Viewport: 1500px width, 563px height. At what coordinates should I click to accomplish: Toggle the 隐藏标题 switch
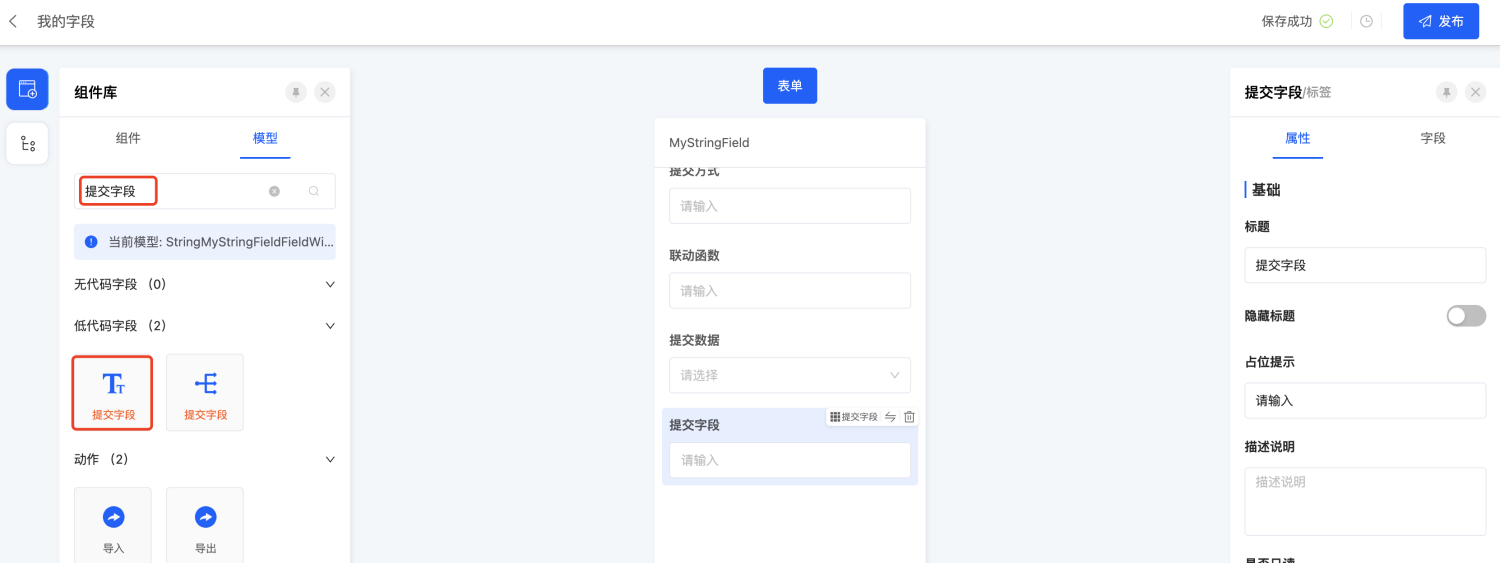[x=1465, y=316]
